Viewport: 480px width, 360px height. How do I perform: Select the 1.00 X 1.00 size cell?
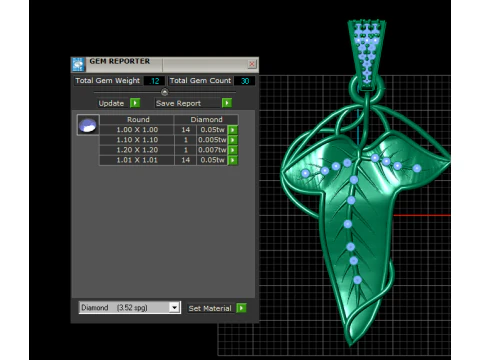137,130
